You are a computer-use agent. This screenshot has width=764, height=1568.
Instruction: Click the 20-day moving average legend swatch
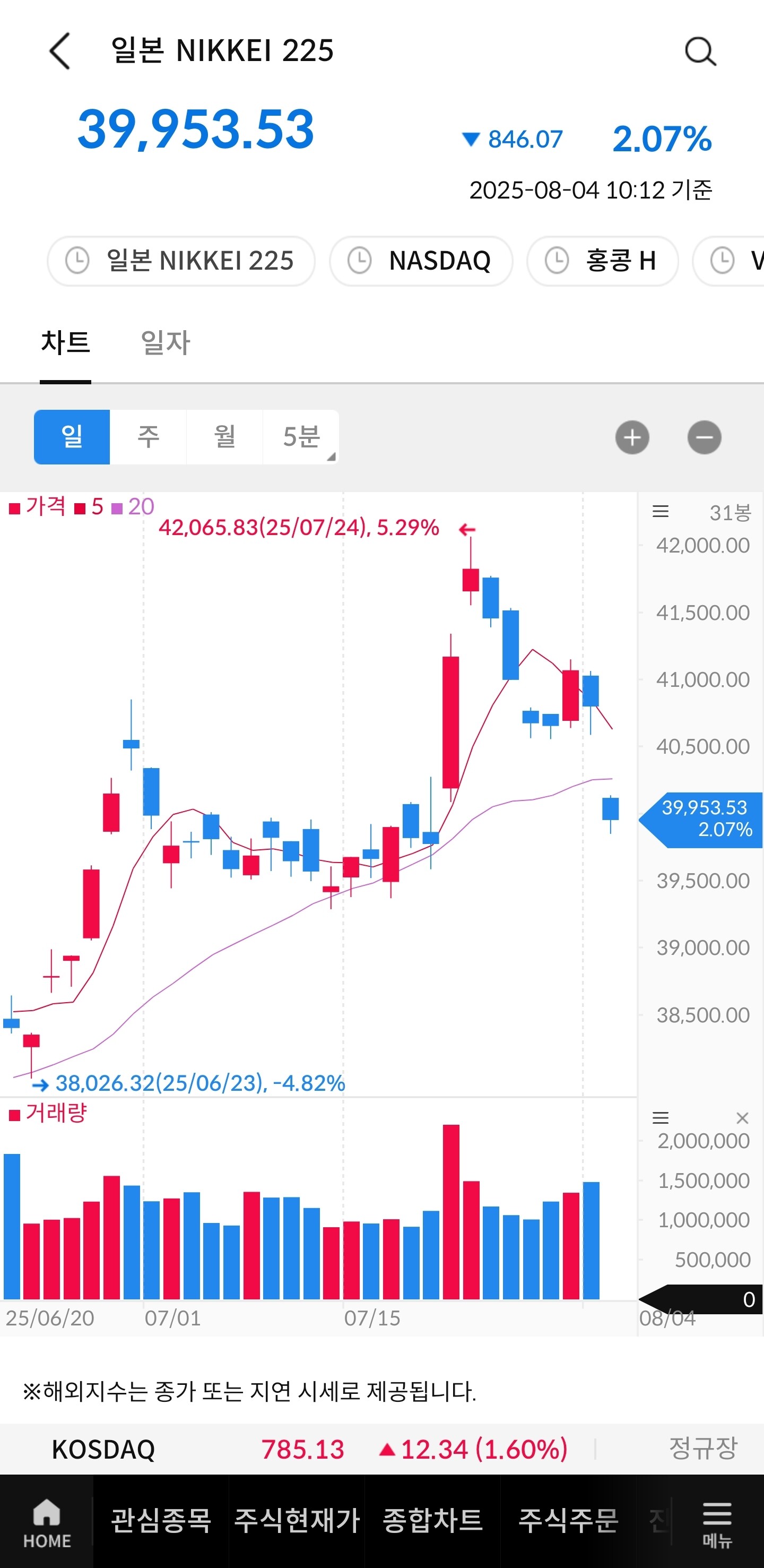point(117,507)
